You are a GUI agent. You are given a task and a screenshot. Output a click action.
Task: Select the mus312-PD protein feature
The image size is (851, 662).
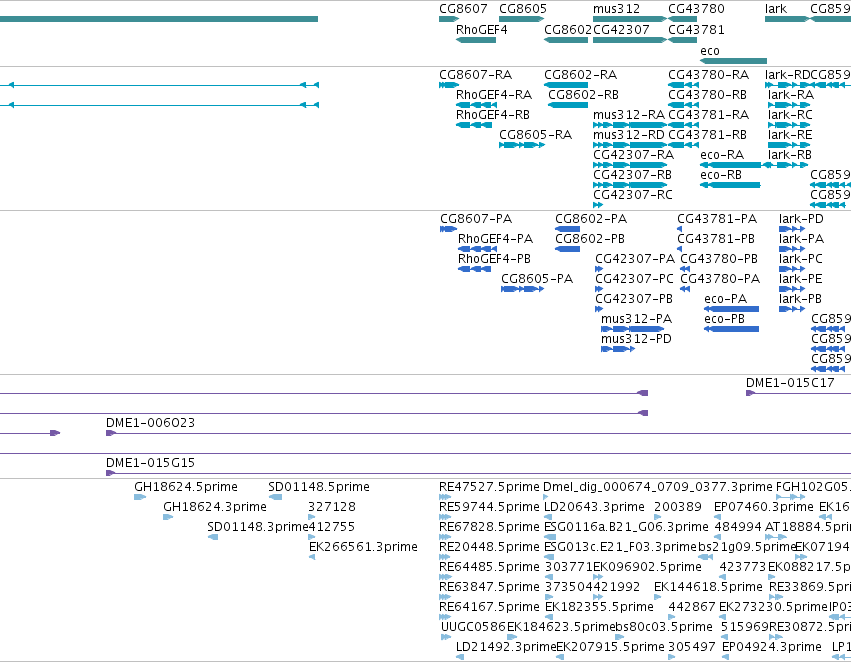pyautogui.click(x=618, y=349)
